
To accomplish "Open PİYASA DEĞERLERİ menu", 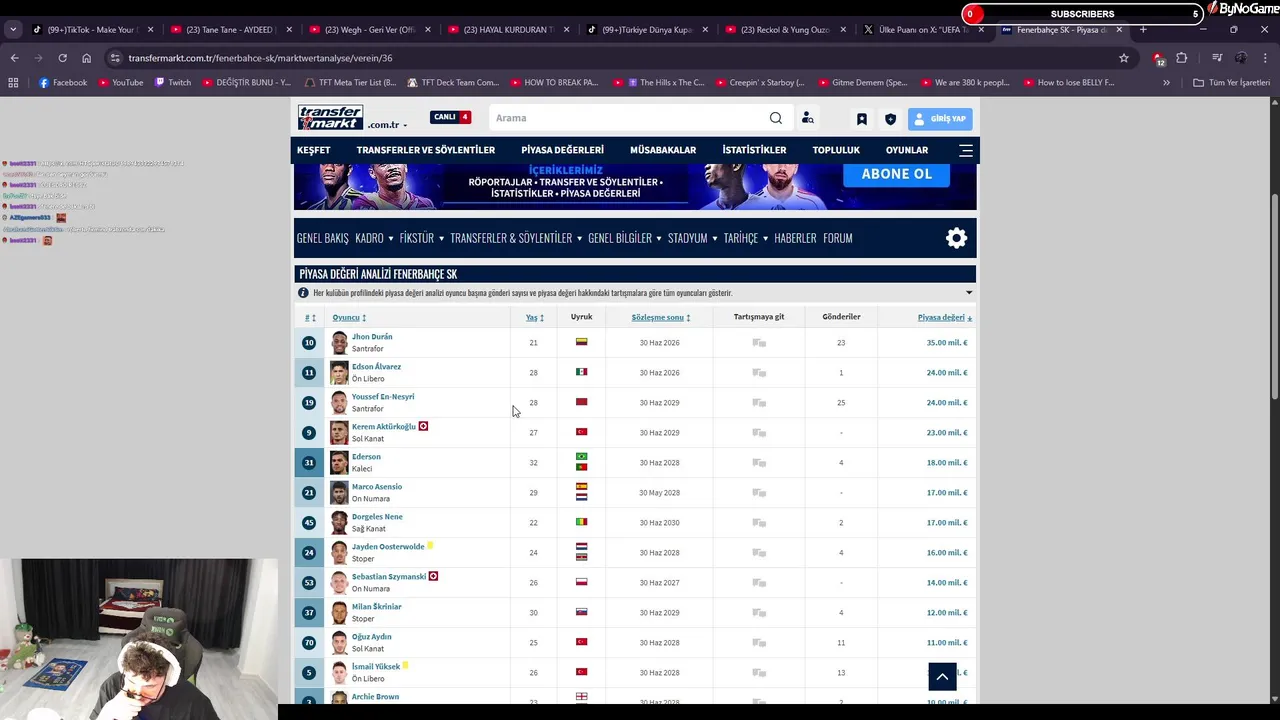I will (x=562, y=150).
